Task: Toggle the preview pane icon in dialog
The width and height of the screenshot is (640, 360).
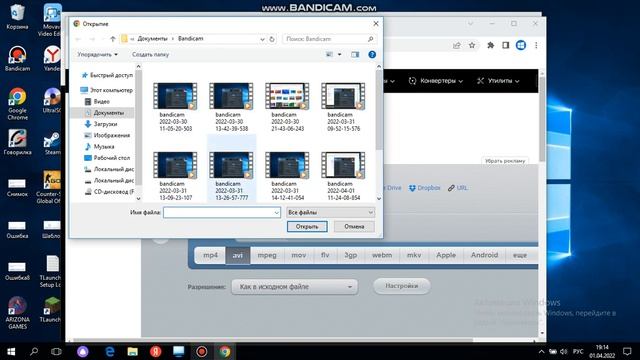Action: [355, 54]
